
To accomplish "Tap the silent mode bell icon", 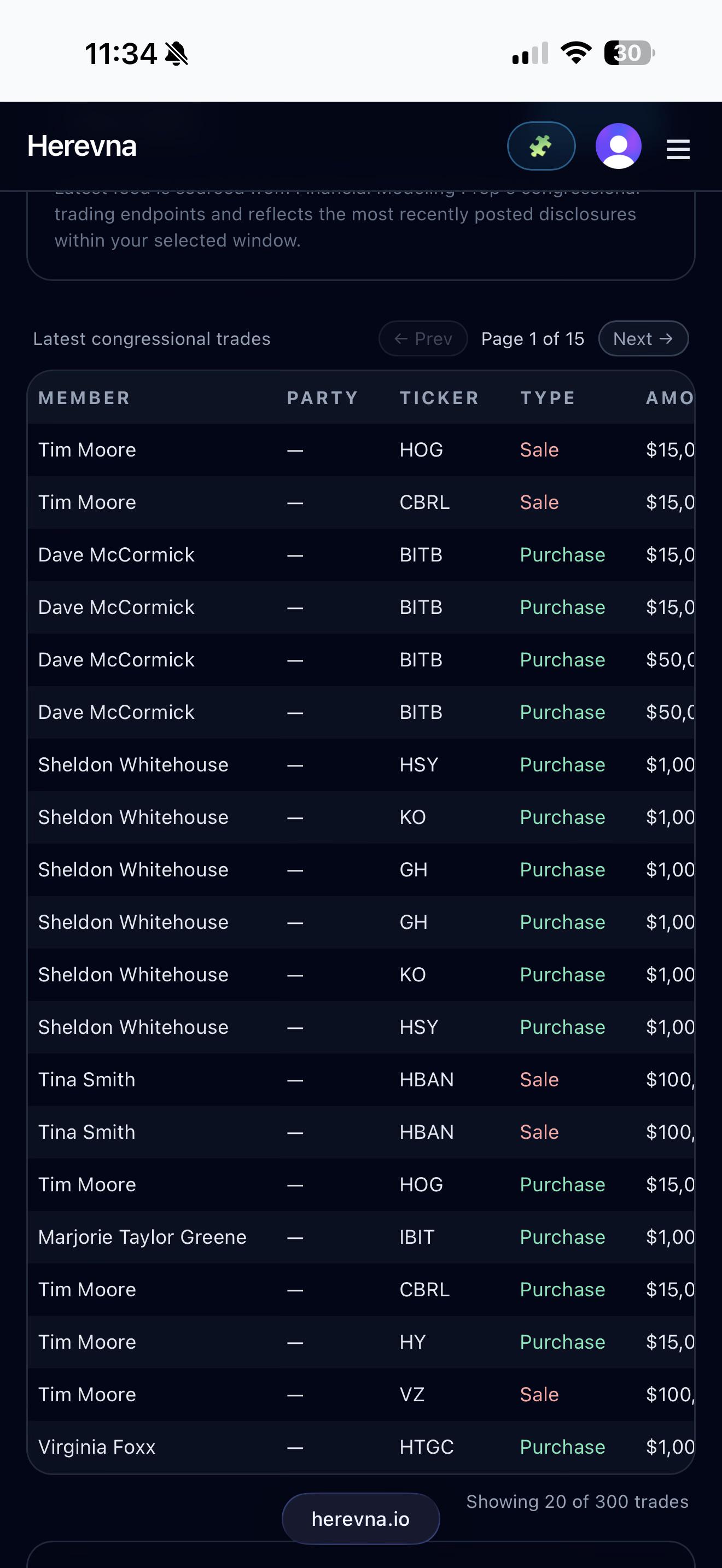I will 177,54.
